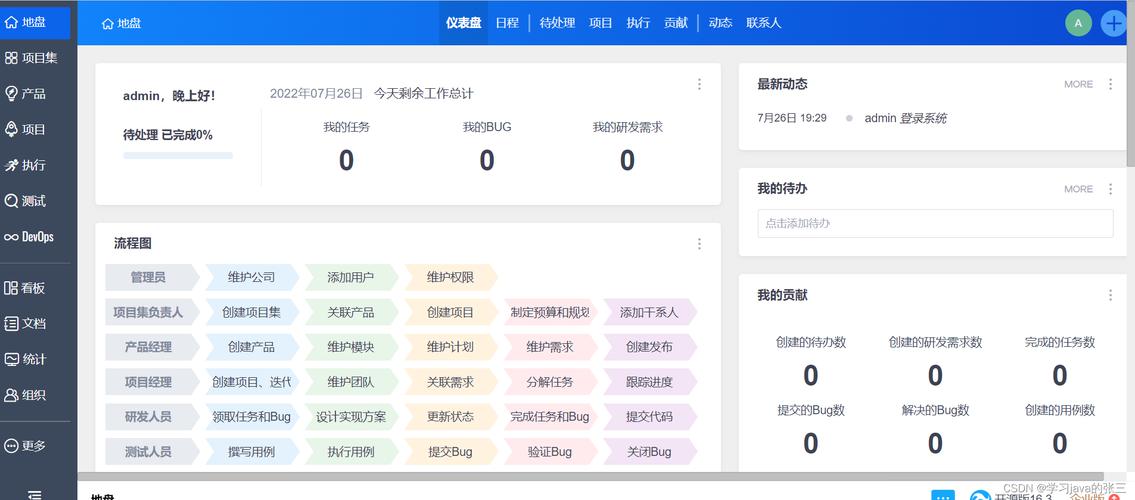The image size is (1135, 500).
Task: Click the 我的BUG count
Action: click(486, 160)
